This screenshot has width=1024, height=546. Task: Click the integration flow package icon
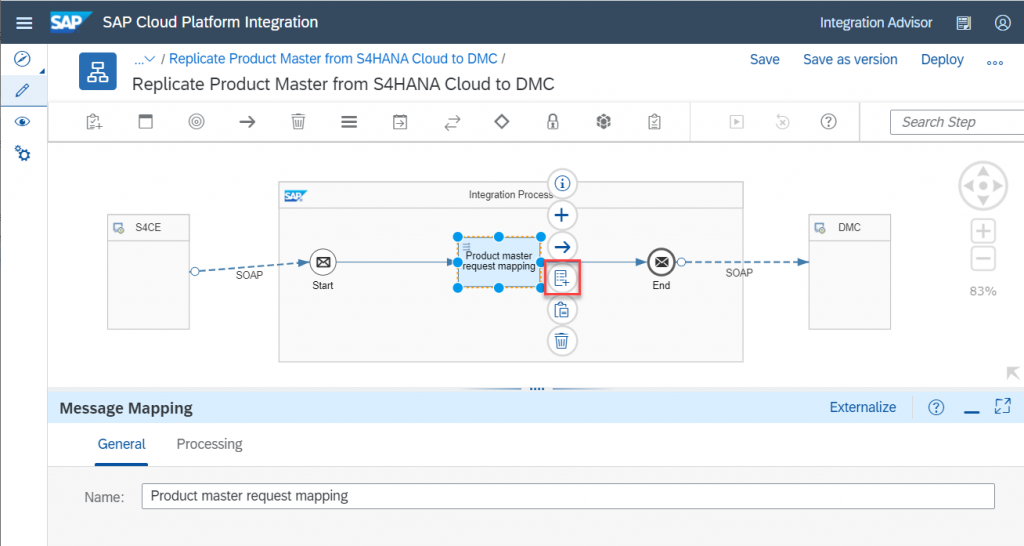click(98, 71)
